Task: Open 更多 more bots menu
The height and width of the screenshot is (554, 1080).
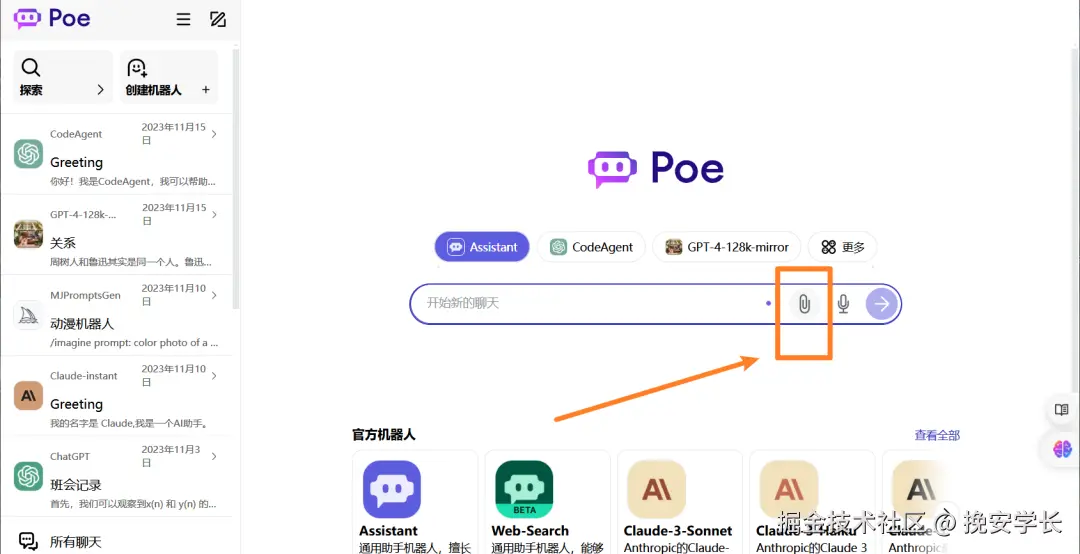Action: (x=842, y=247)
